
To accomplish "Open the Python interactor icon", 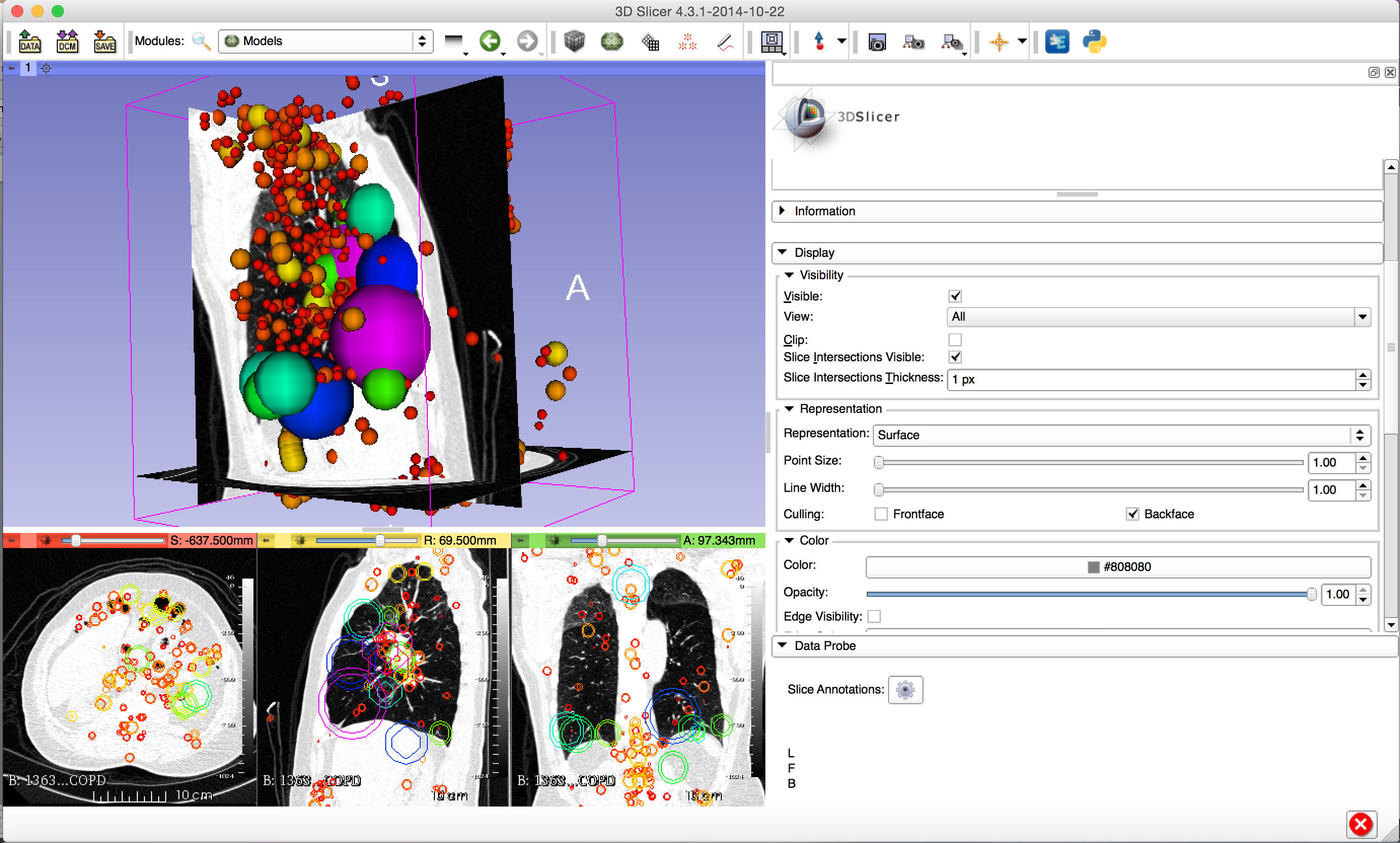I will coord(1094,42).
